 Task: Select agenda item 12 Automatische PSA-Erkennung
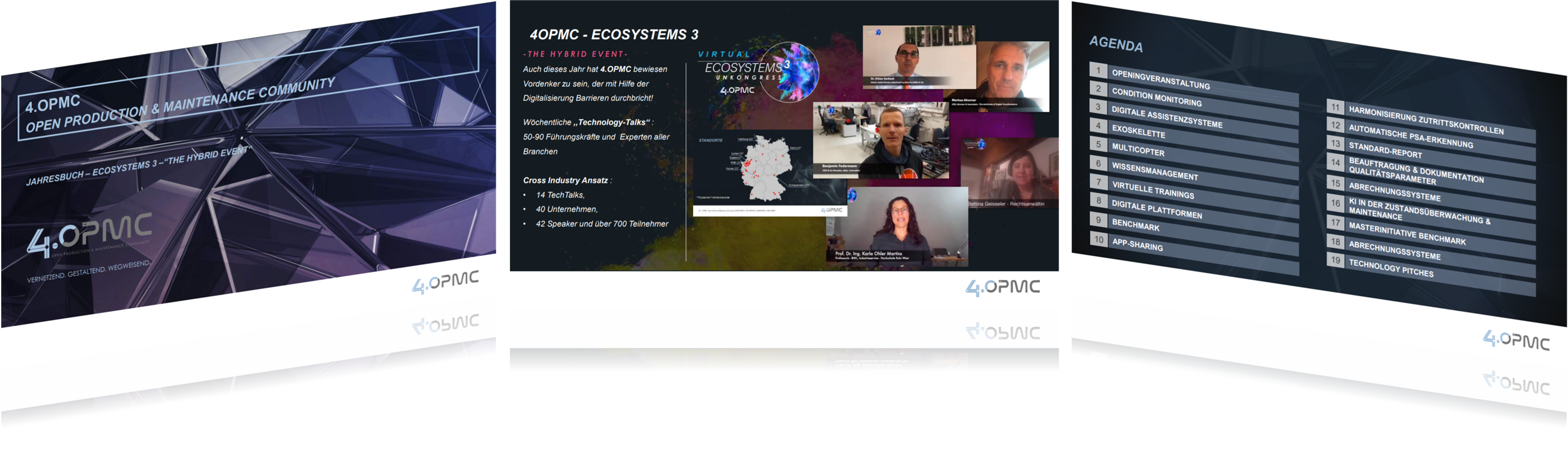click(1431, 139)
